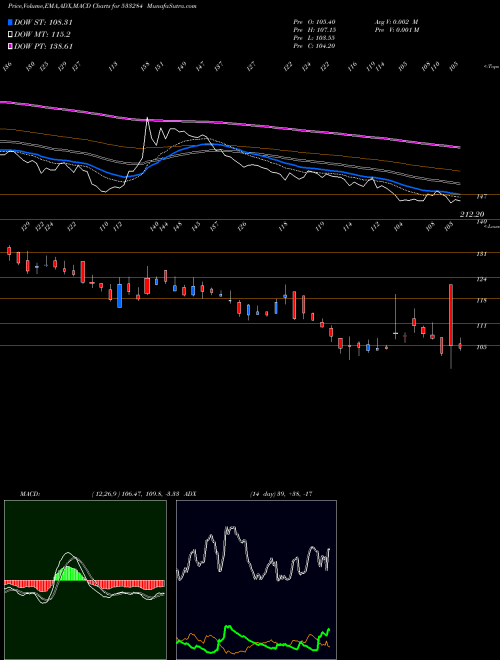Open the dark blue ADX indicator panel
This screenshot has width=500, height=660.
tap(256, 580)
